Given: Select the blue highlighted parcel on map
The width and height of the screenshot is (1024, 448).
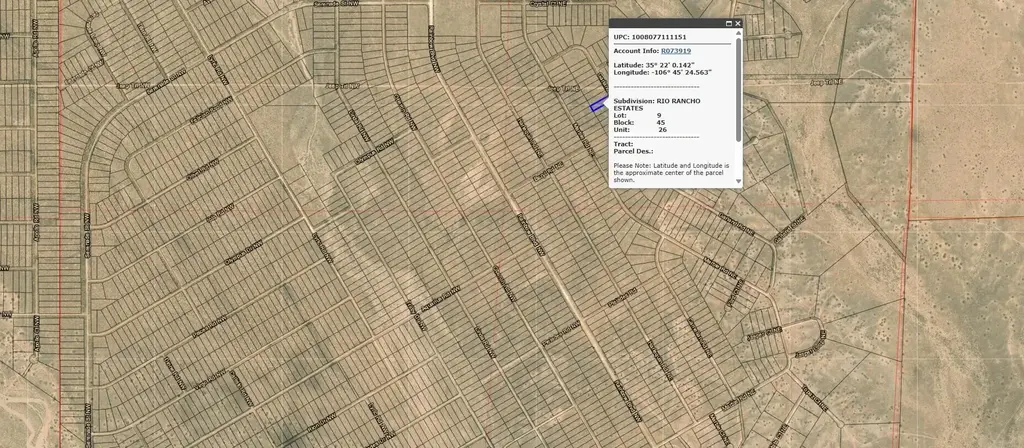Looking at the screenshot, I should coord(598,105).
